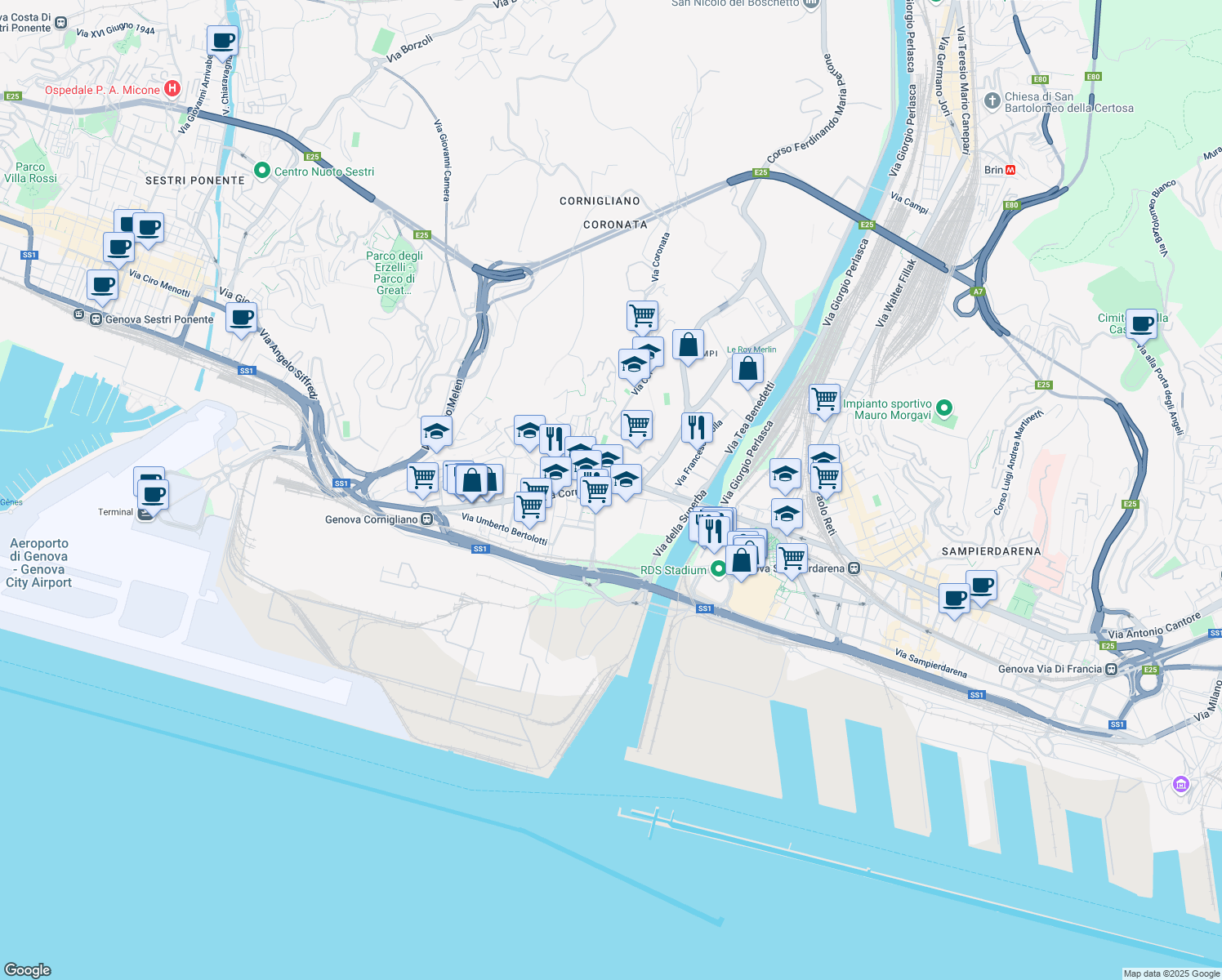
Task: Select the 'Genova Sestri Ponente' station label
Action: pos(159,319)
